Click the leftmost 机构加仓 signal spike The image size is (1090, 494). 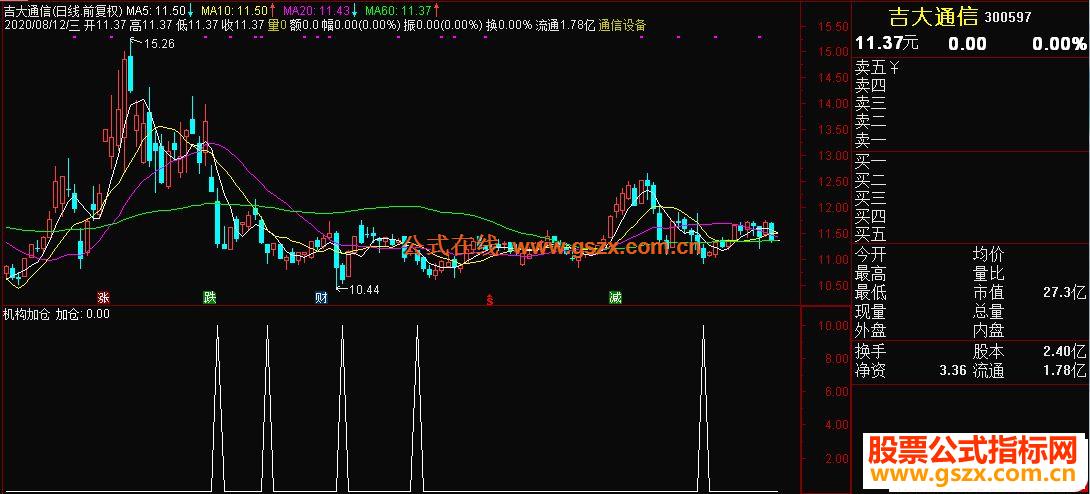[218, 409]
